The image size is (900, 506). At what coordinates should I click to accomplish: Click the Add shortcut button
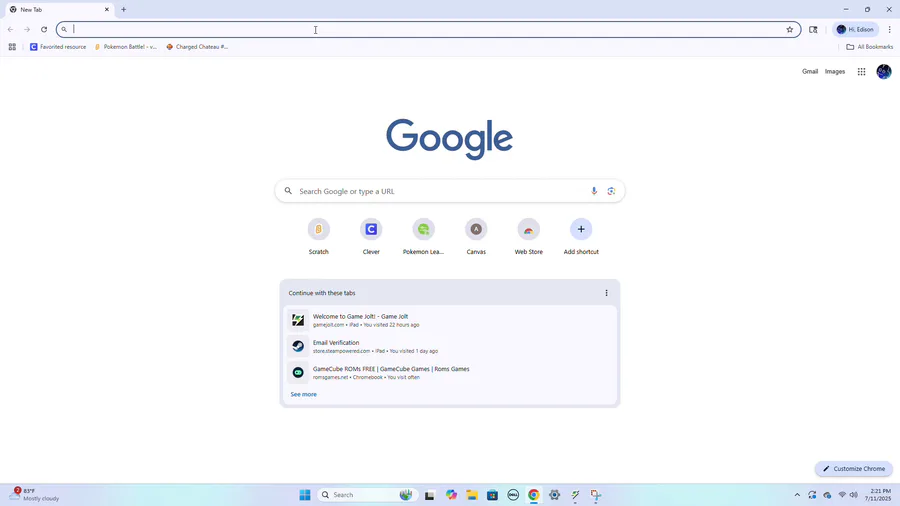[x=581, y=236]
